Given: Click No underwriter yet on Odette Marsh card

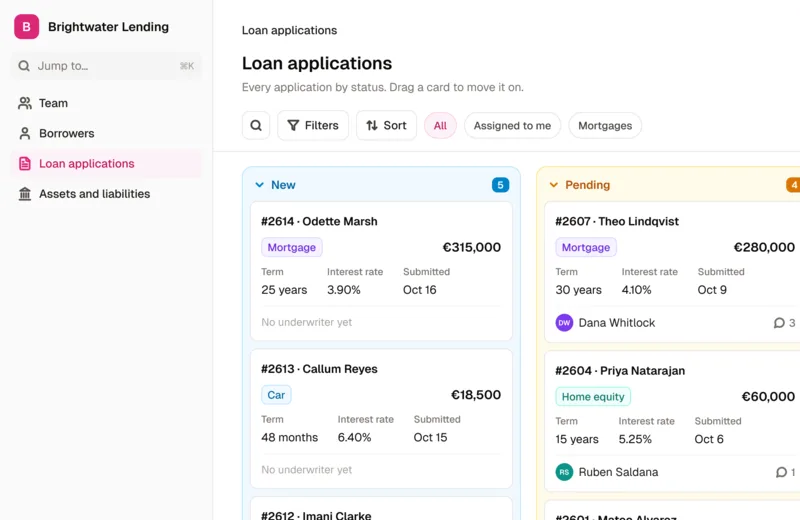Looking at the screenshot, I should (x=307, y=323).
